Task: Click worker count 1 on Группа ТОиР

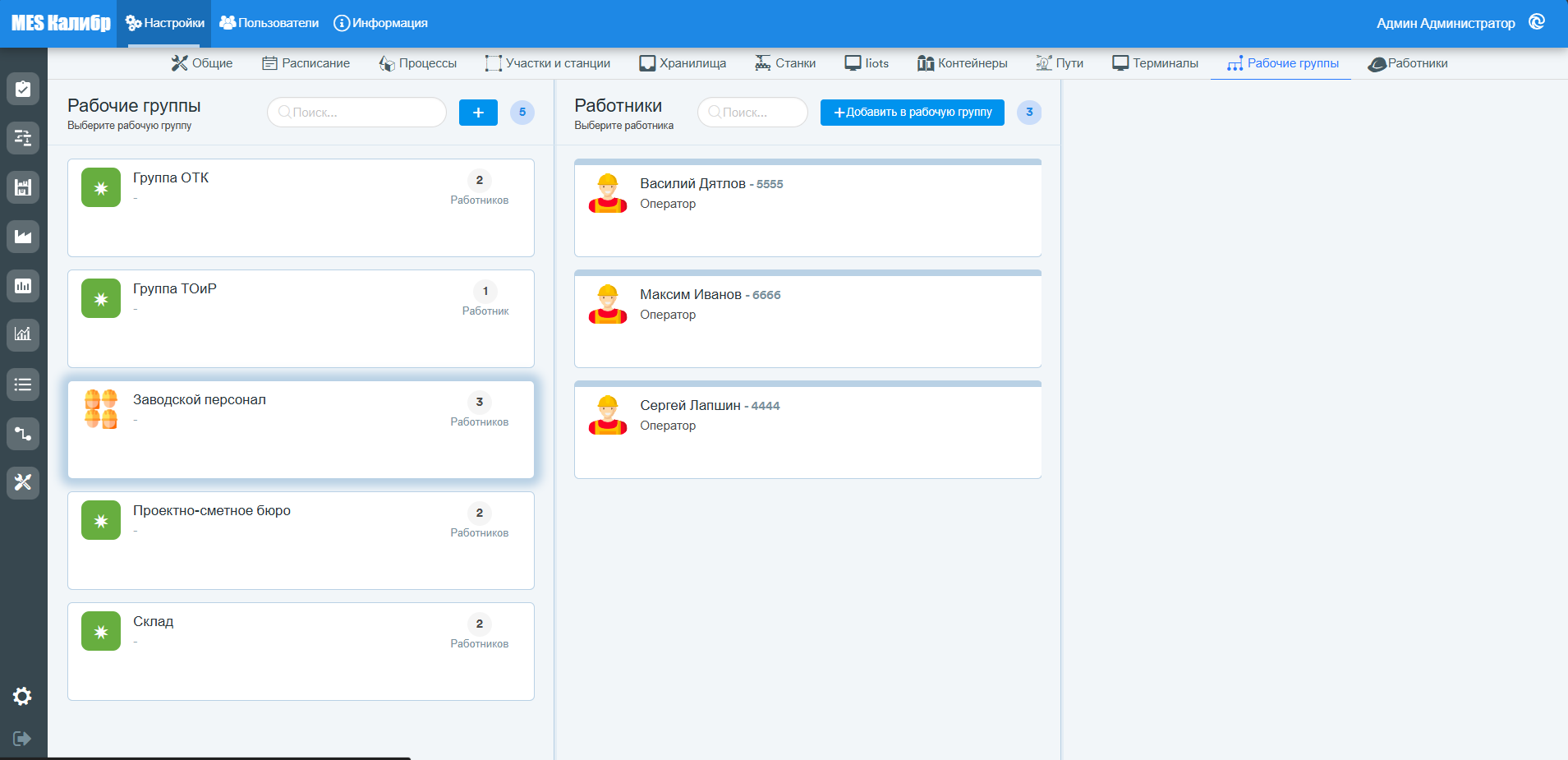Action: coord(485,291)
